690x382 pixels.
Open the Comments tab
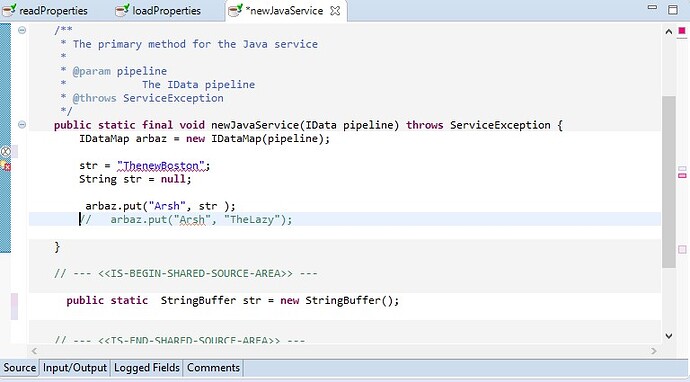[x=213, y=367]
